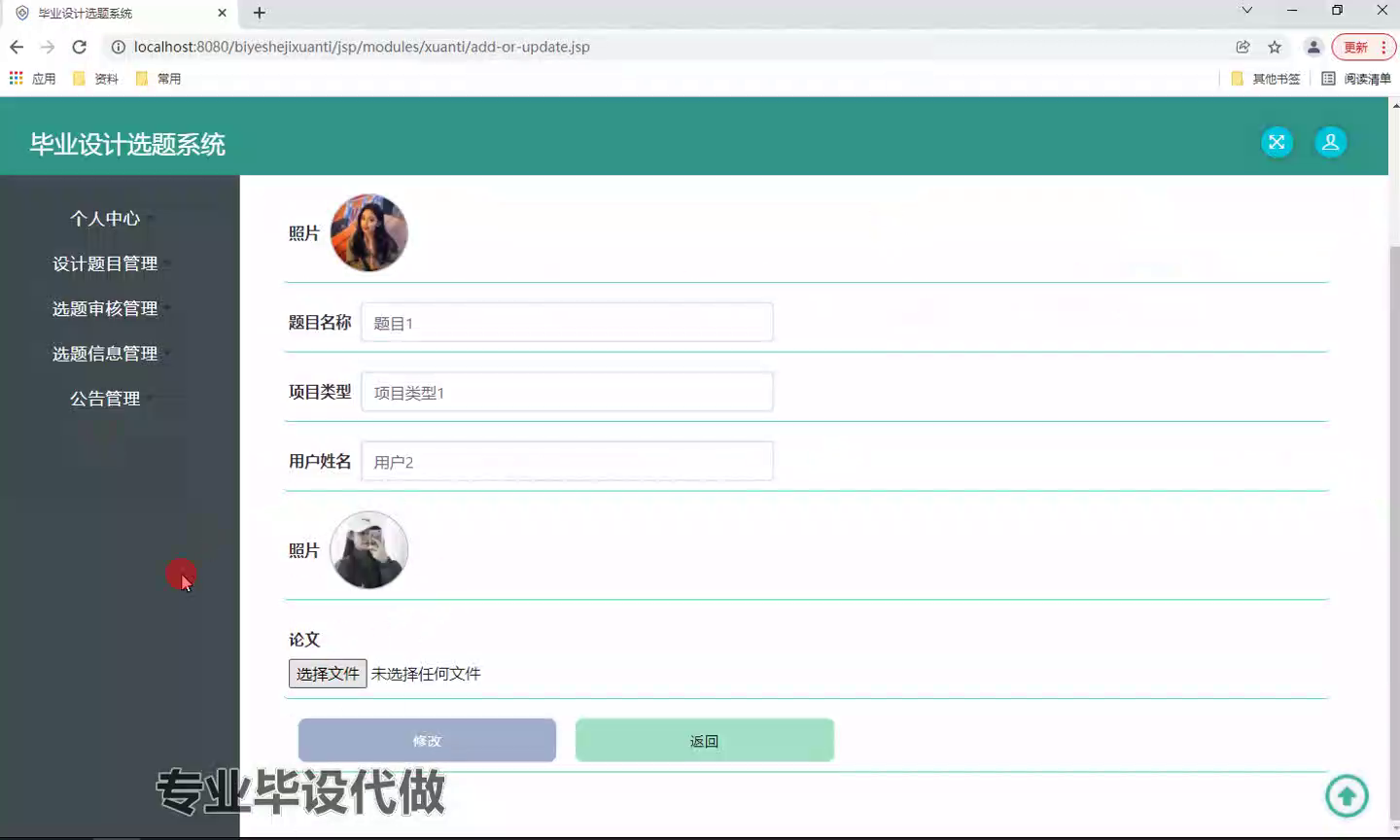
Task: Click the top photo of the woman
Action: click(x=368, y=232)
